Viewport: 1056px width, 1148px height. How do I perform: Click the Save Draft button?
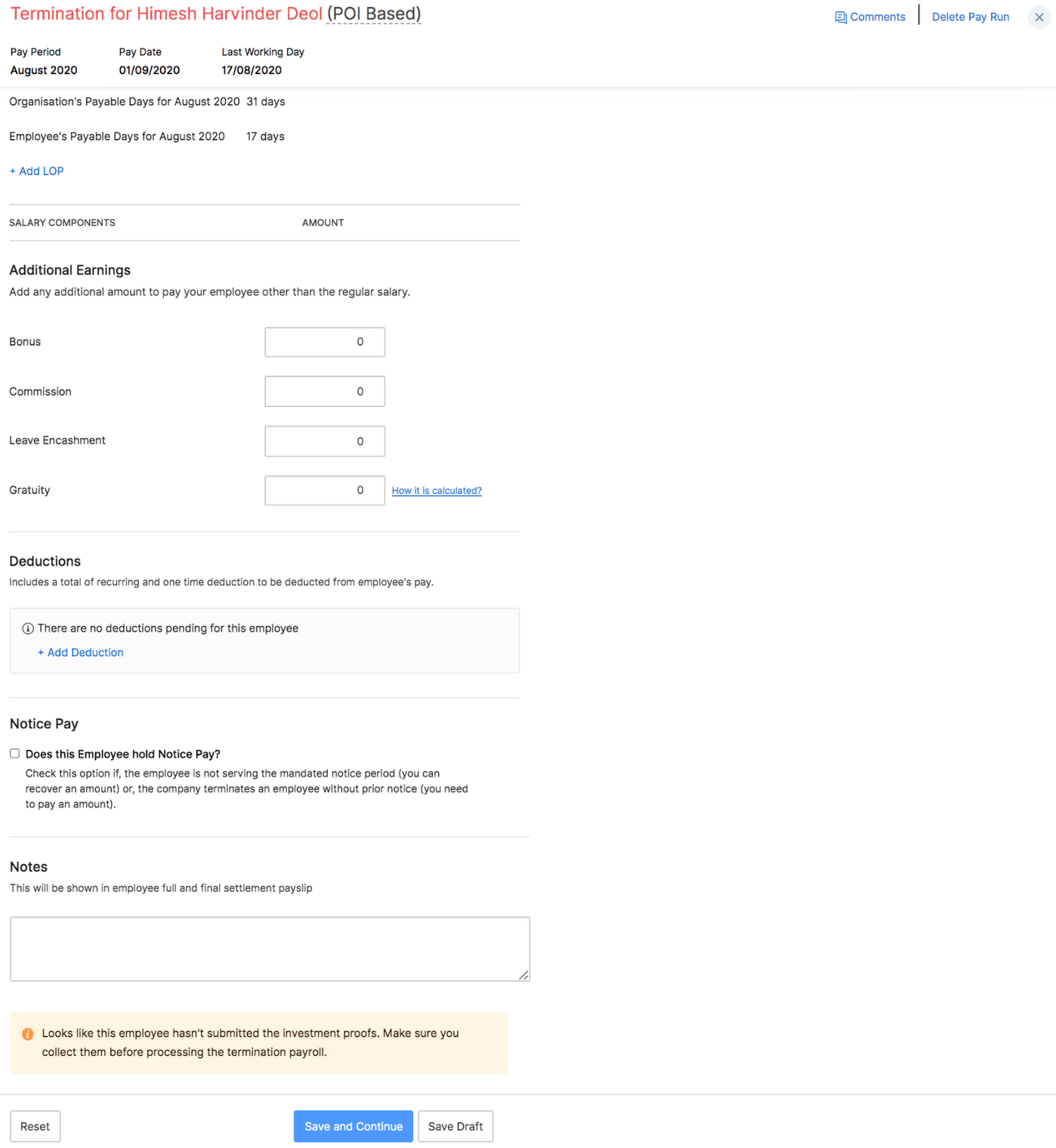455,1126
